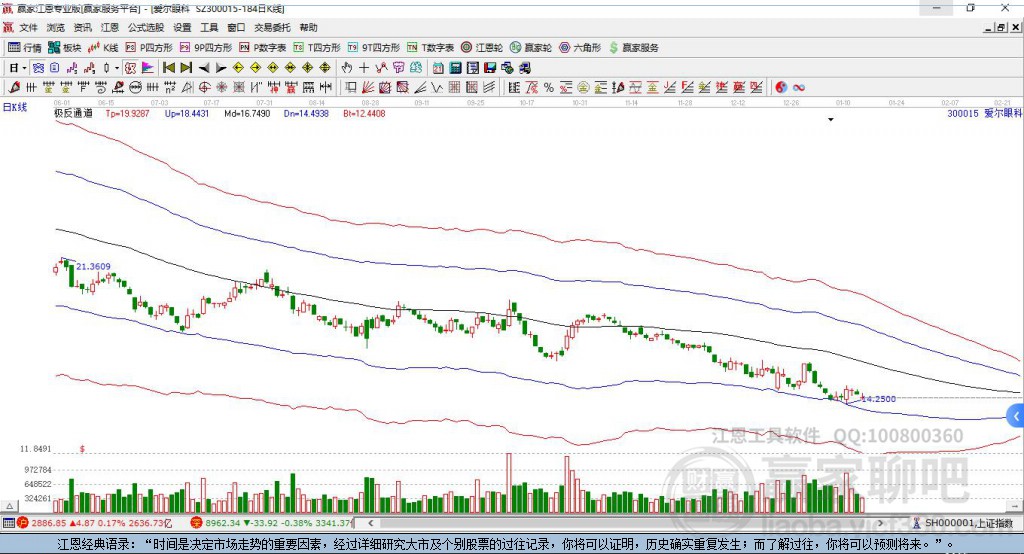Switch to the K线 candlestick view

pos(103,48)
